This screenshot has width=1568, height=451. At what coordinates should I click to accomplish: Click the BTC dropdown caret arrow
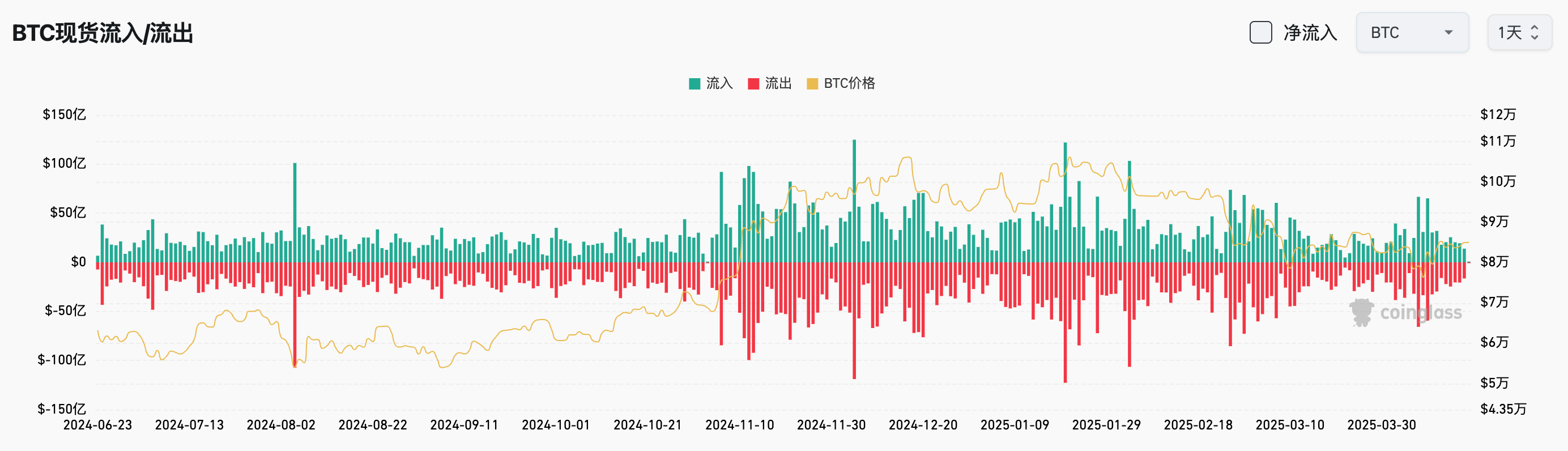click(1448, 32)
